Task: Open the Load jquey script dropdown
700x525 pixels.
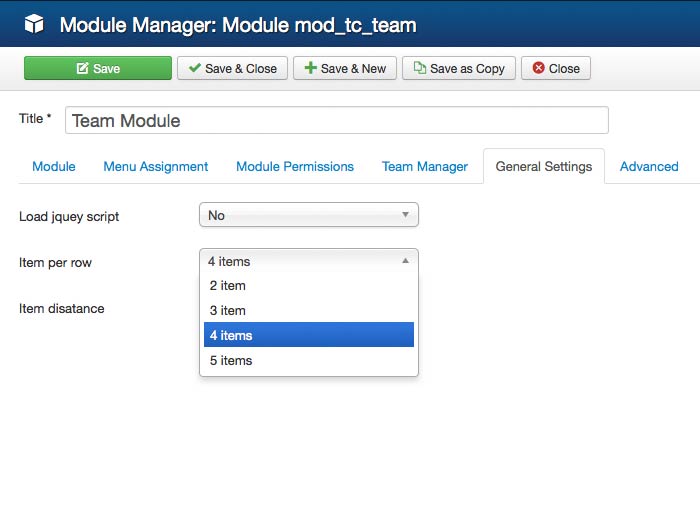Action: pyautogui.click(x=308, y=215)
